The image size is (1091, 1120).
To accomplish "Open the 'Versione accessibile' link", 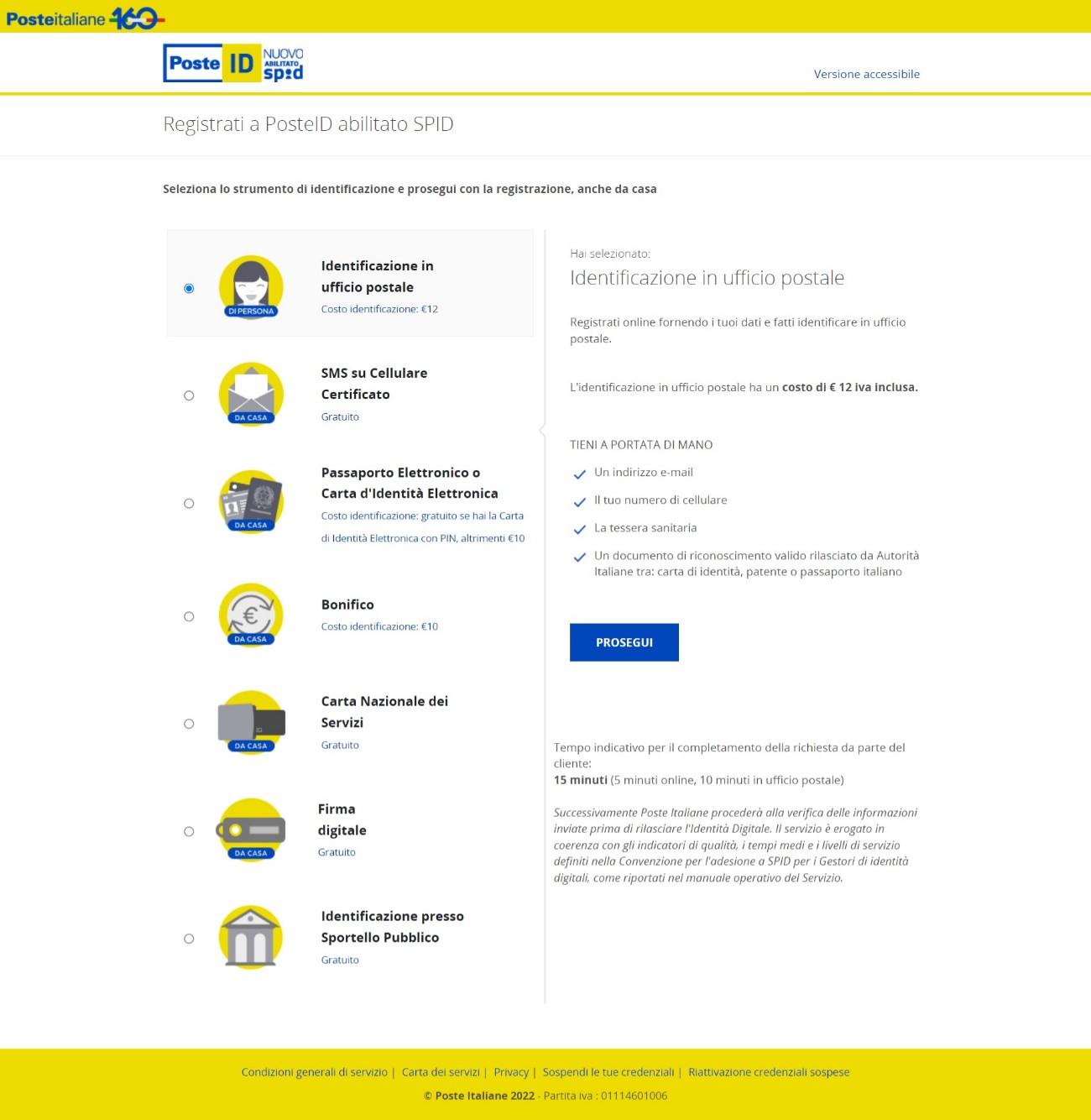I will [867, 74].
